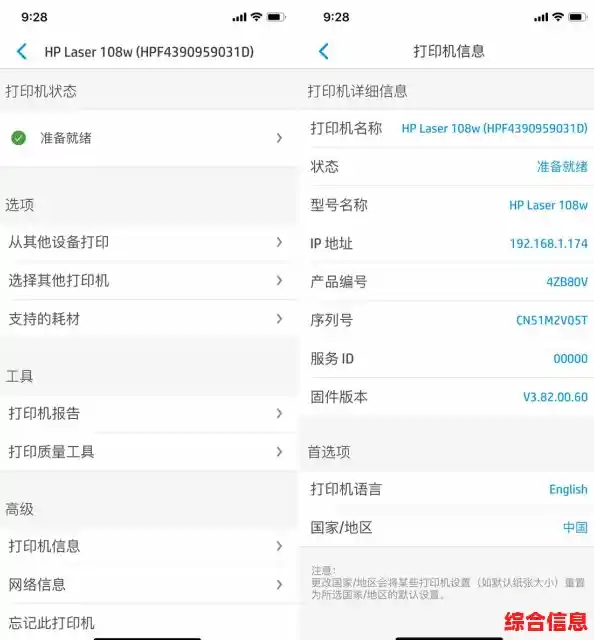Tap cellular signal icon in left status bar
Image resolution: width=594 pixels, height=640 pixels.
pyautogui.click(x=239, y=18)
